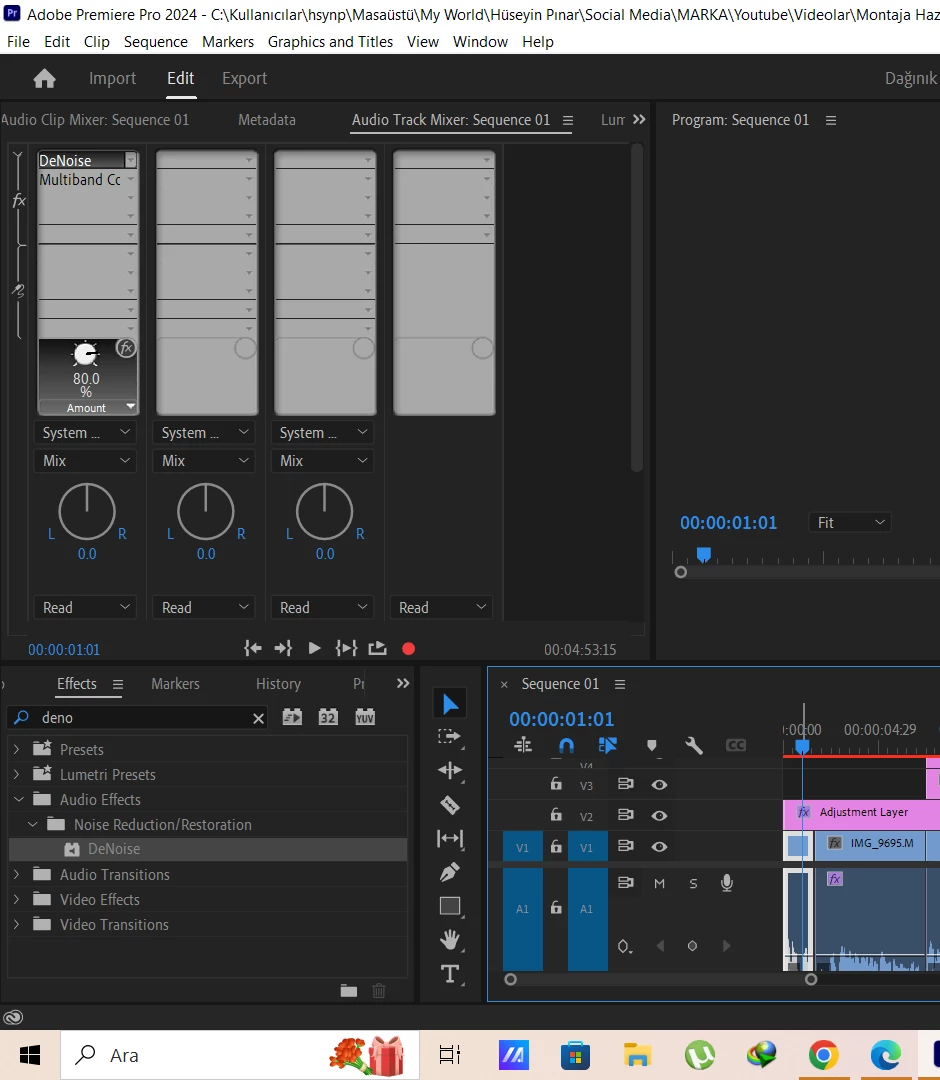The height and width of the screenshot is (1080, 940).
Task: Play sequence in Audio Track Mixer
Action: click(314, 648)
